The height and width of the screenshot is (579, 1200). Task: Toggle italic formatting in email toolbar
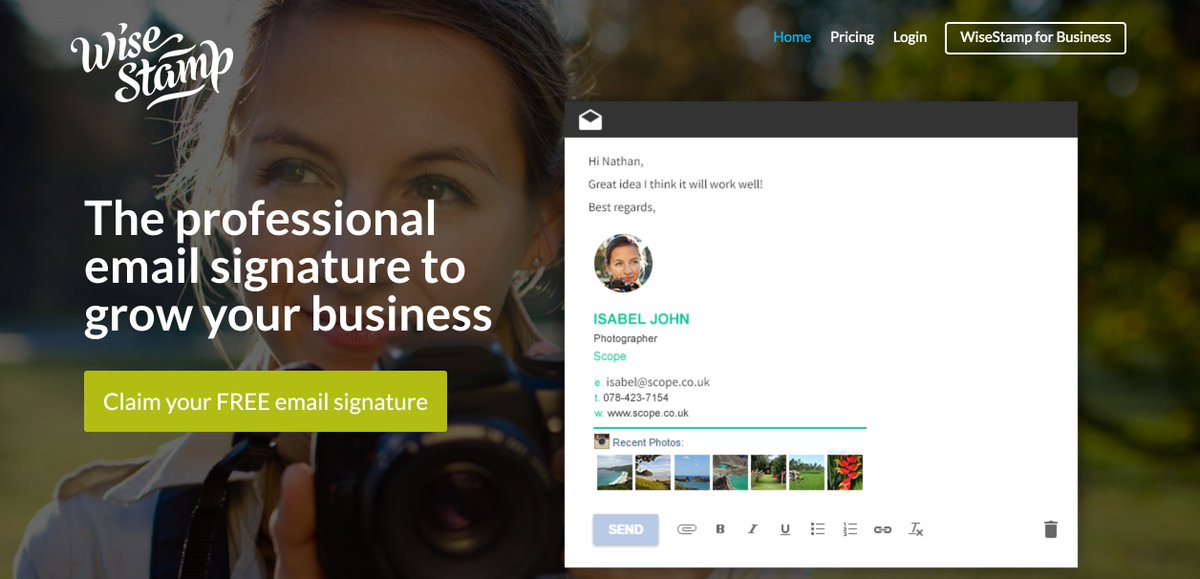click(752, 529)
